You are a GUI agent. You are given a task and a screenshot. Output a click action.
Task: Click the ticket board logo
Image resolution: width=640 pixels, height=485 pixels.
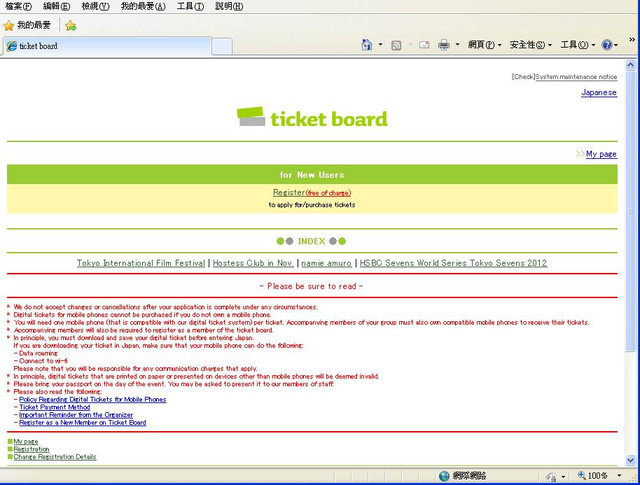(x=312, y=118)
